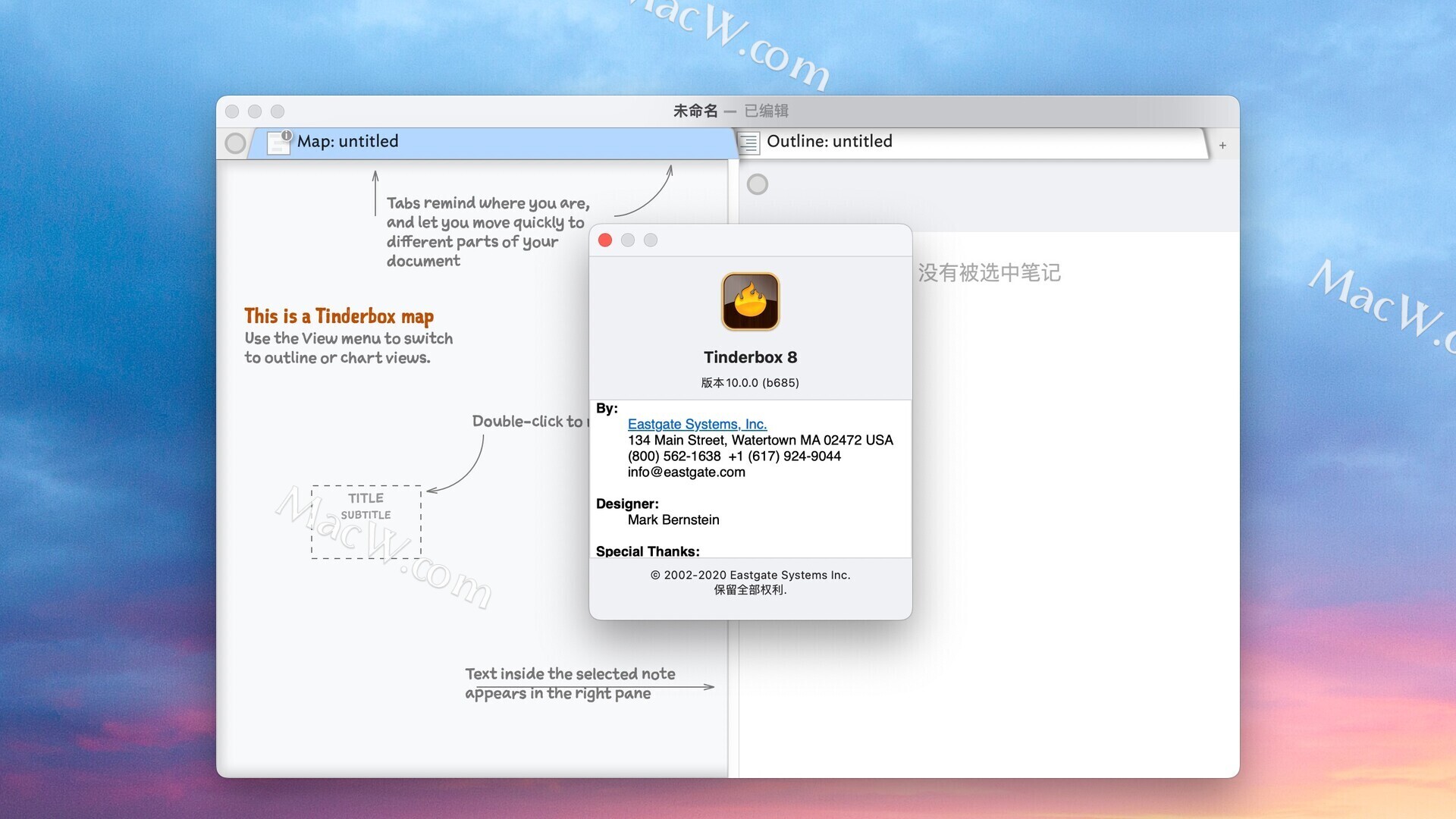1456x819 pixels.
Task: Open the Eastgate Systems, Inc. link
Action: click(697, 424)
